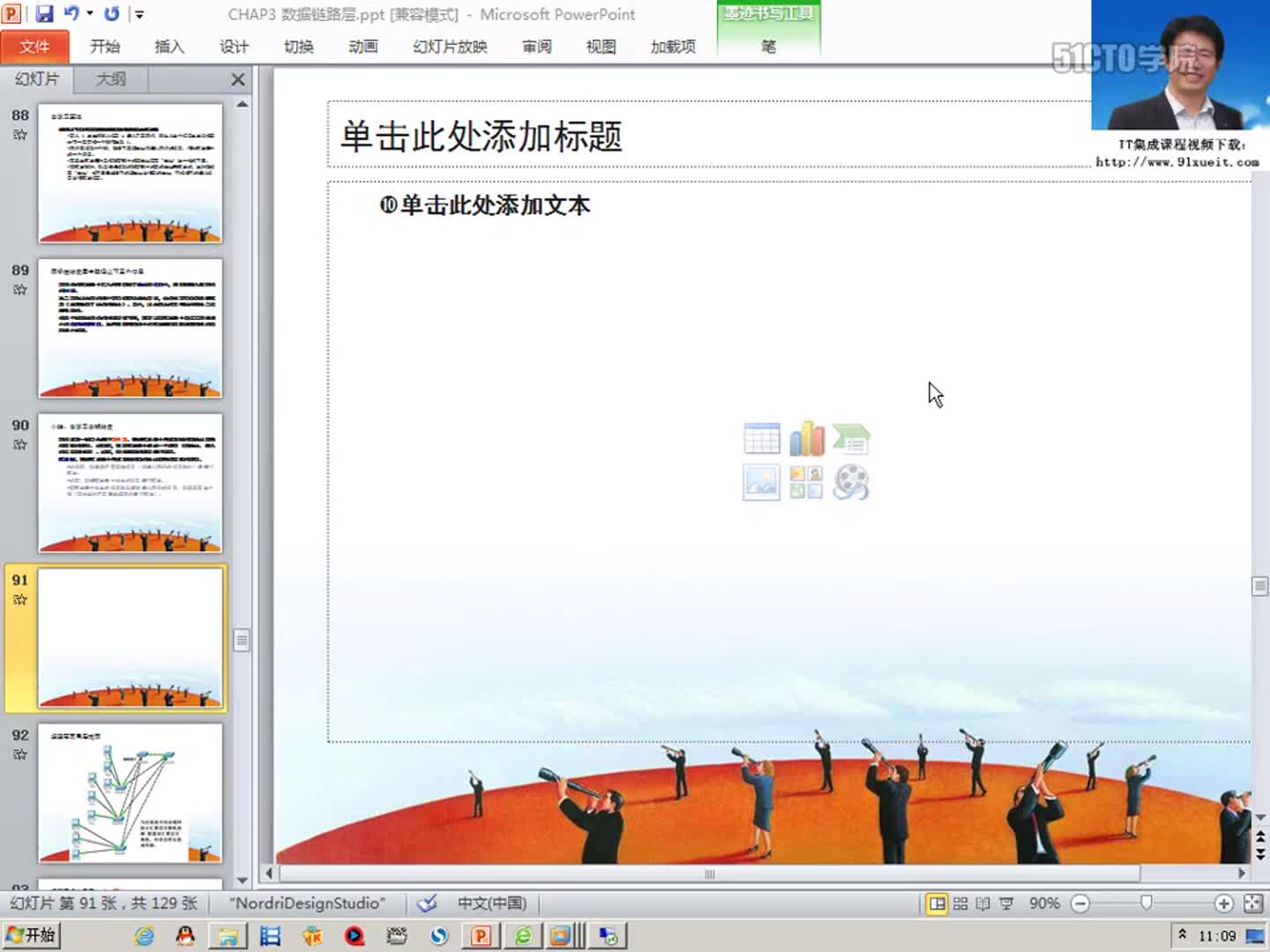Image resolution: width=1270 pixels, height=952 pixels.
Task: Switch to the 大纲 (Outline) pane tab
Action: point(110,79)
